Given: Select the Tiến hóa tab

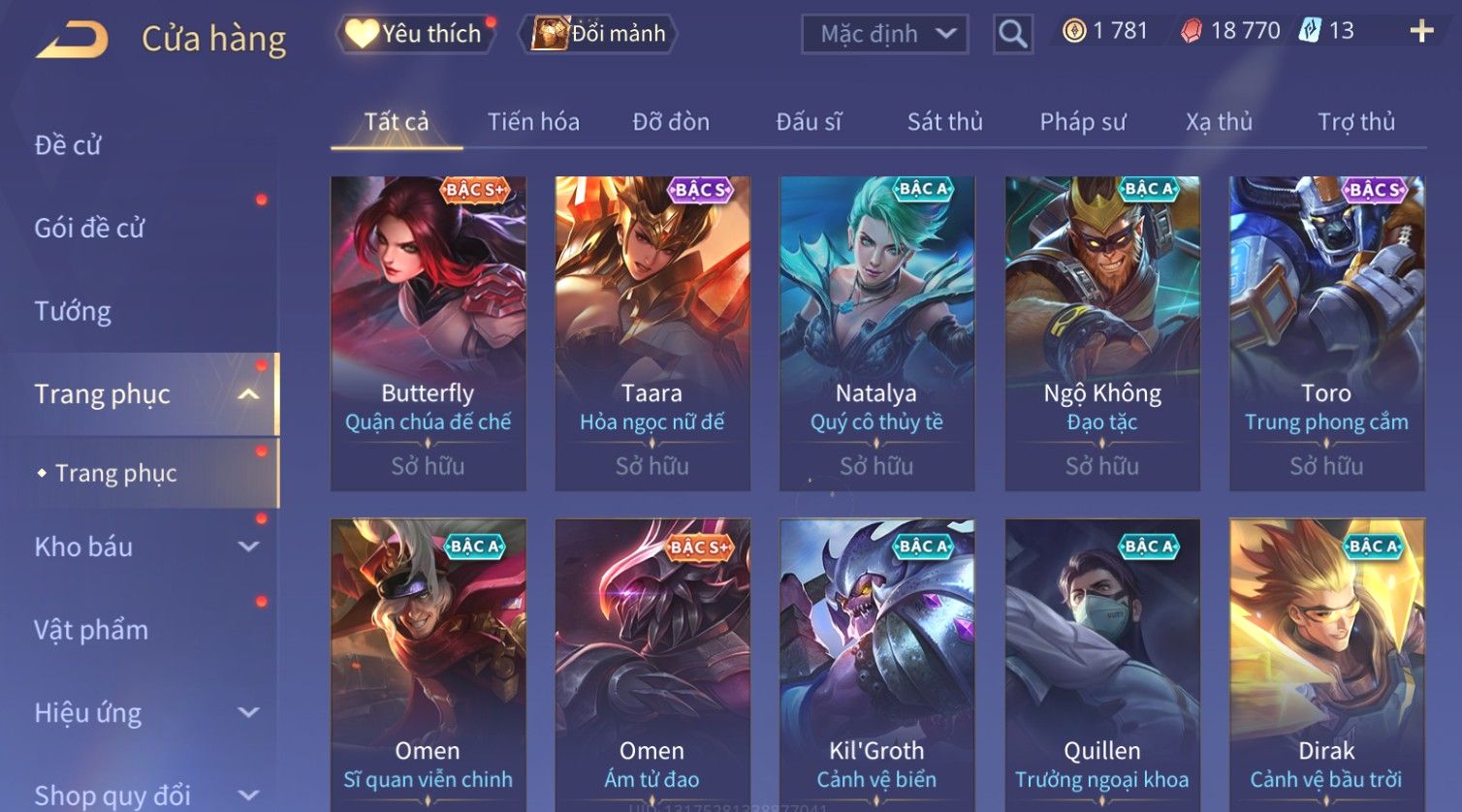Looking at the screenshot, I should click(533, 122).
